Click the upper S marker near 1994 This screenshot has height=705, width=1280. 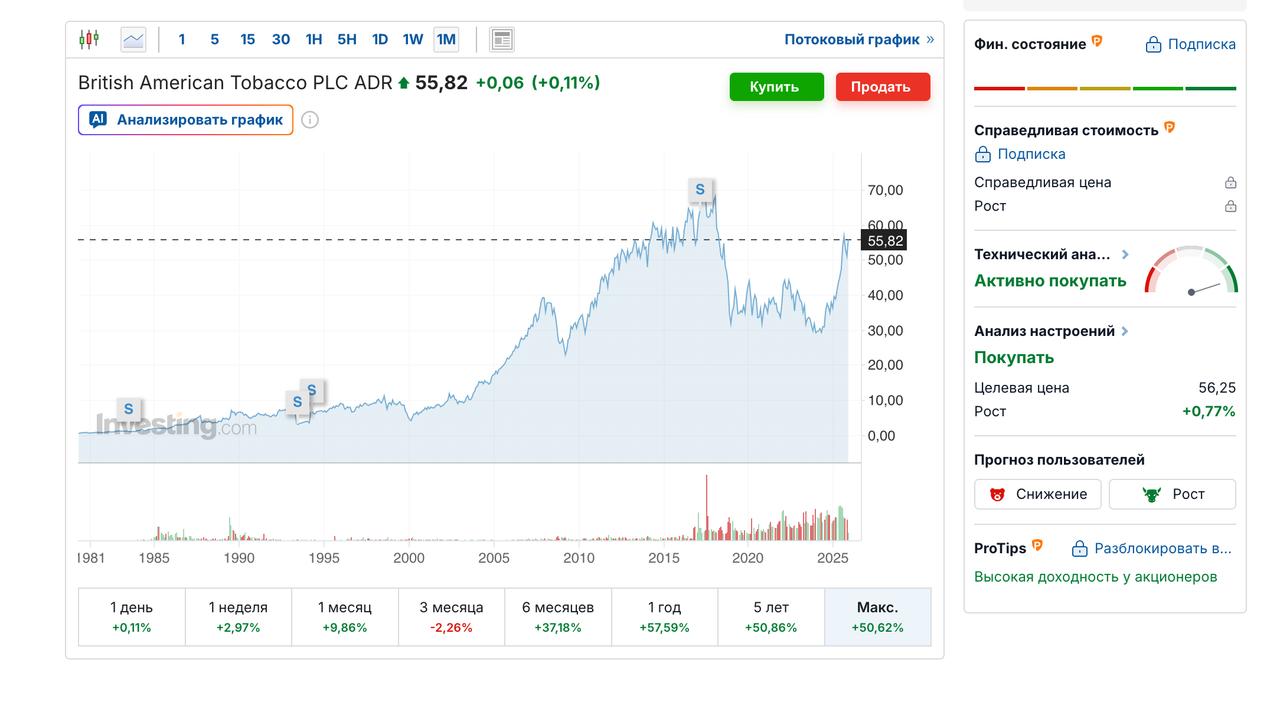pyautogui.click(x=312, y=390)
